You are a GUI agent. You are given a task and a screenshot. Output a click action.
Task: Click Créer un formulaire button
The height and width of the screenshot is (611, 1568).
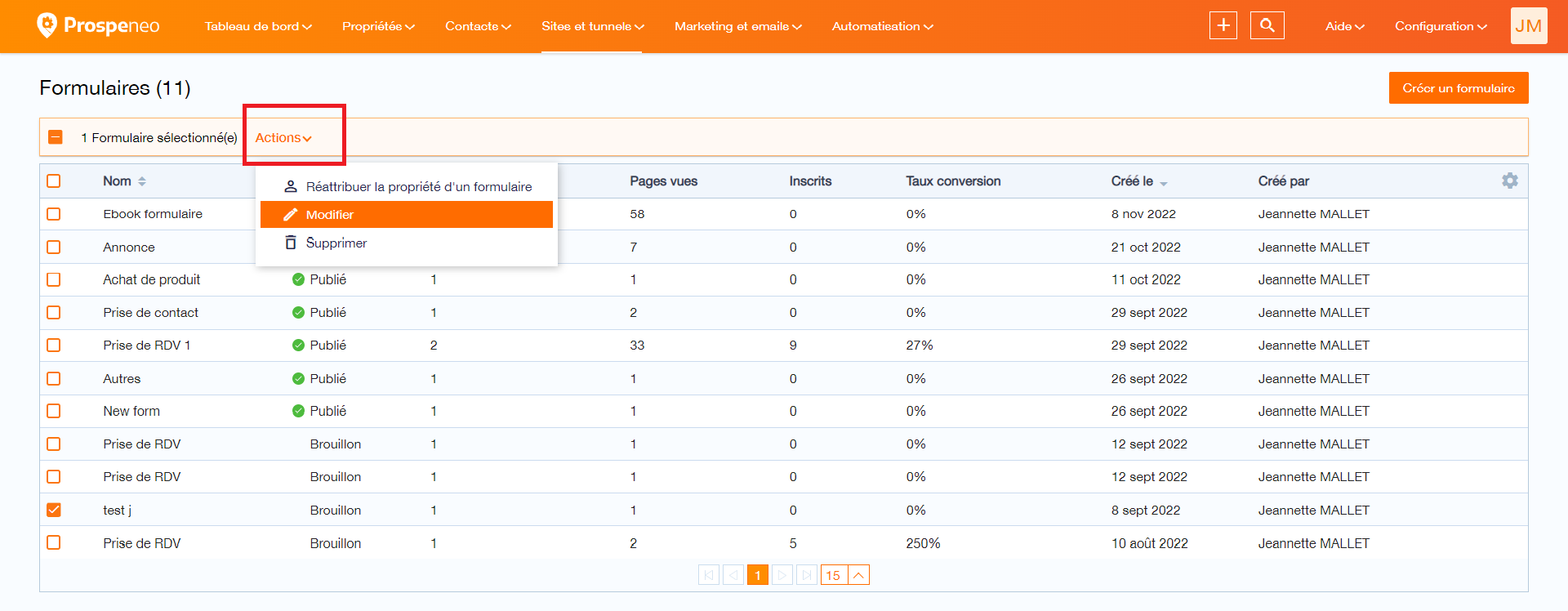pyautogui.click(x=1459, y=88)
